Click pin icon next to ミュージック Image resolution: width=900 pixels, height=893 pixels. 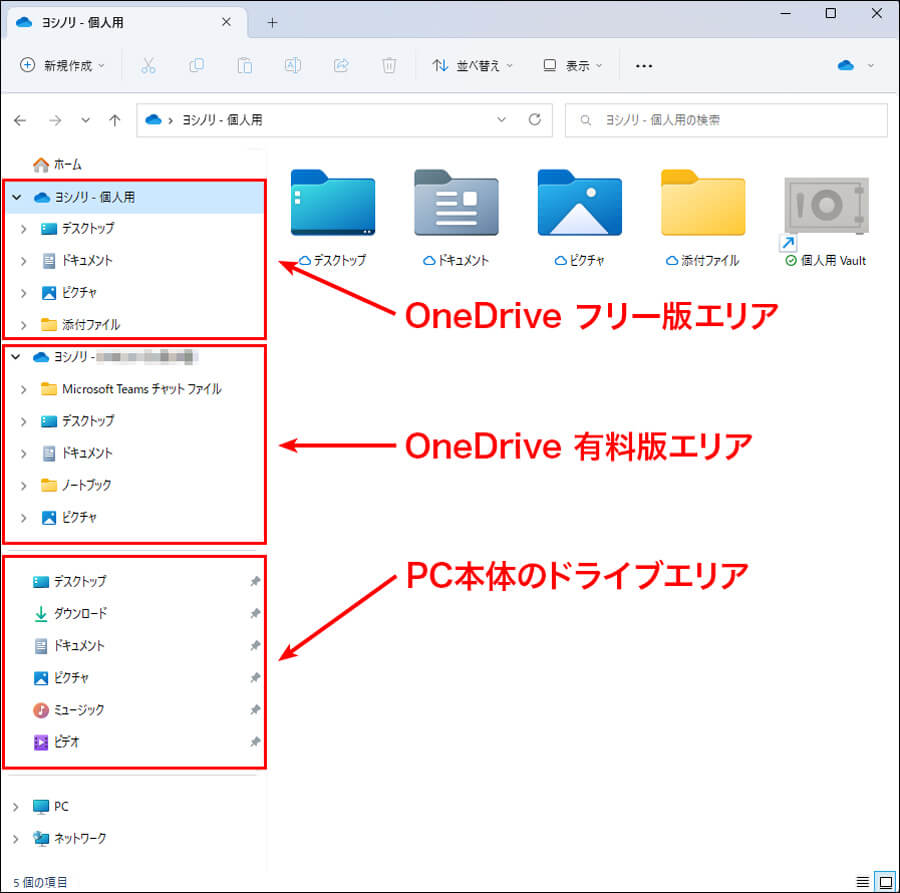(x=255, y=710)
